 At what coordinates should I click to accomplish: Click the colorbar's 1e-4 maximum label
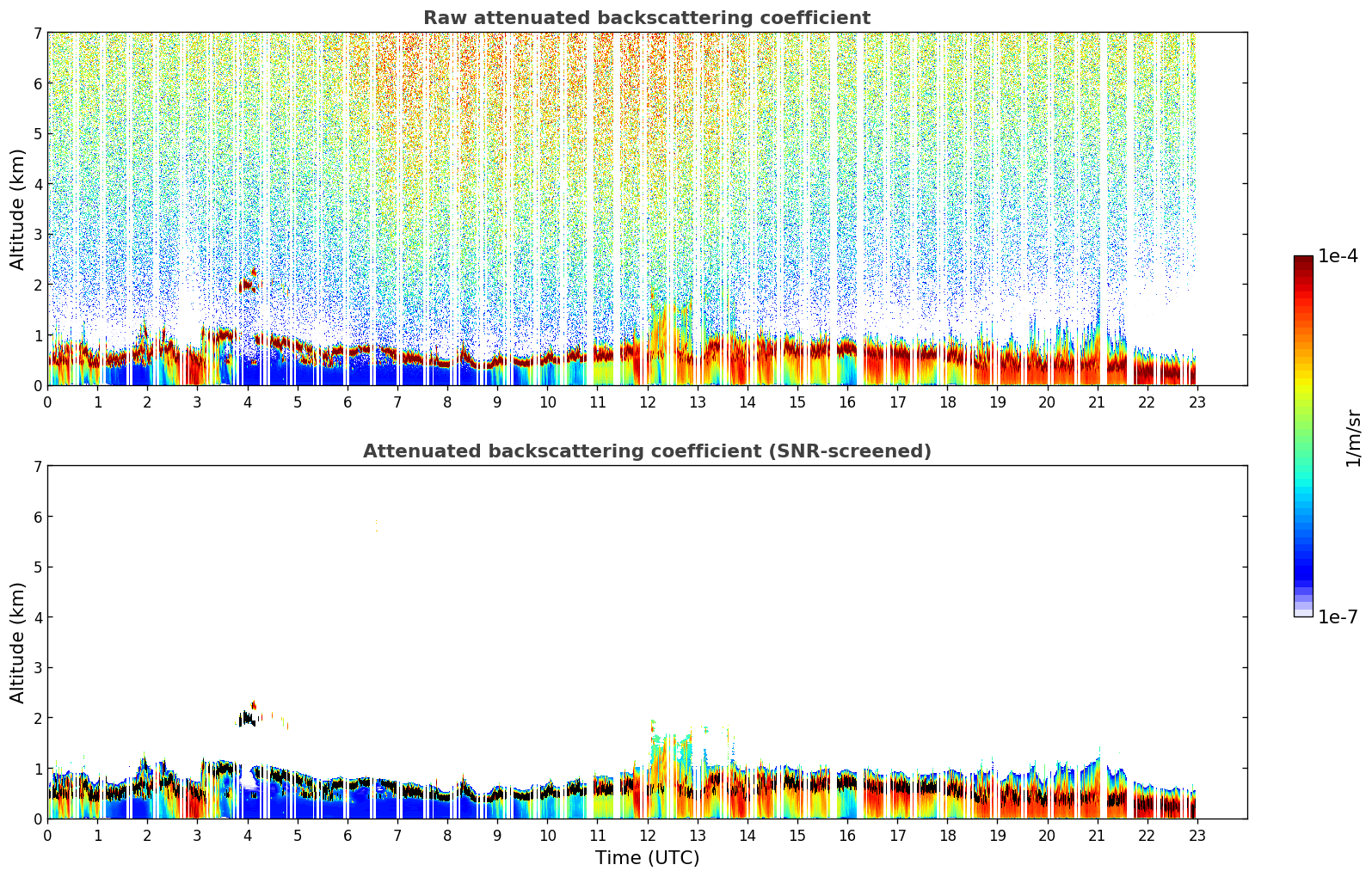point(1338,256)
